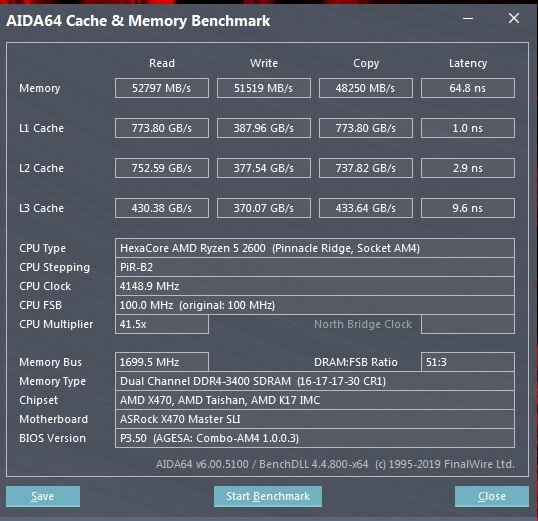Click L2 Cache Read 752.59 GB/s
Screen dimensions: 538x521
tap(162, 168)
